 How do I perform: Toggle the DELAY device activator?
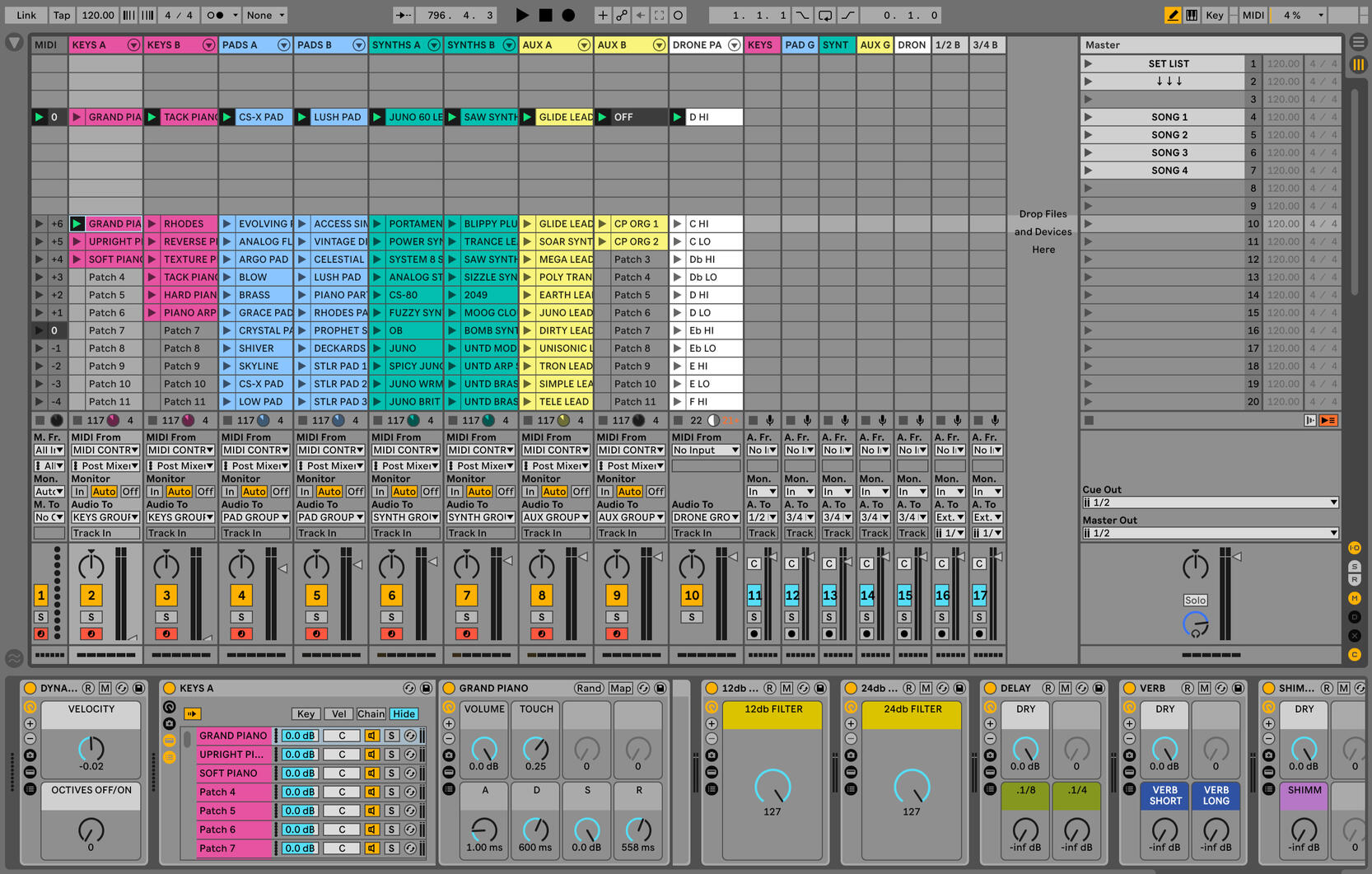(991, 688)
